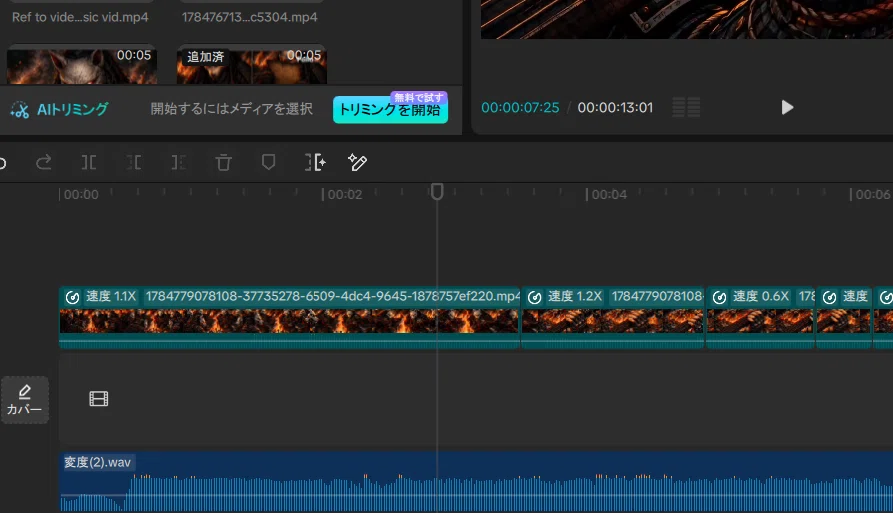Select the creature media thumbnail without the 追加済 badge

point(81,64)
